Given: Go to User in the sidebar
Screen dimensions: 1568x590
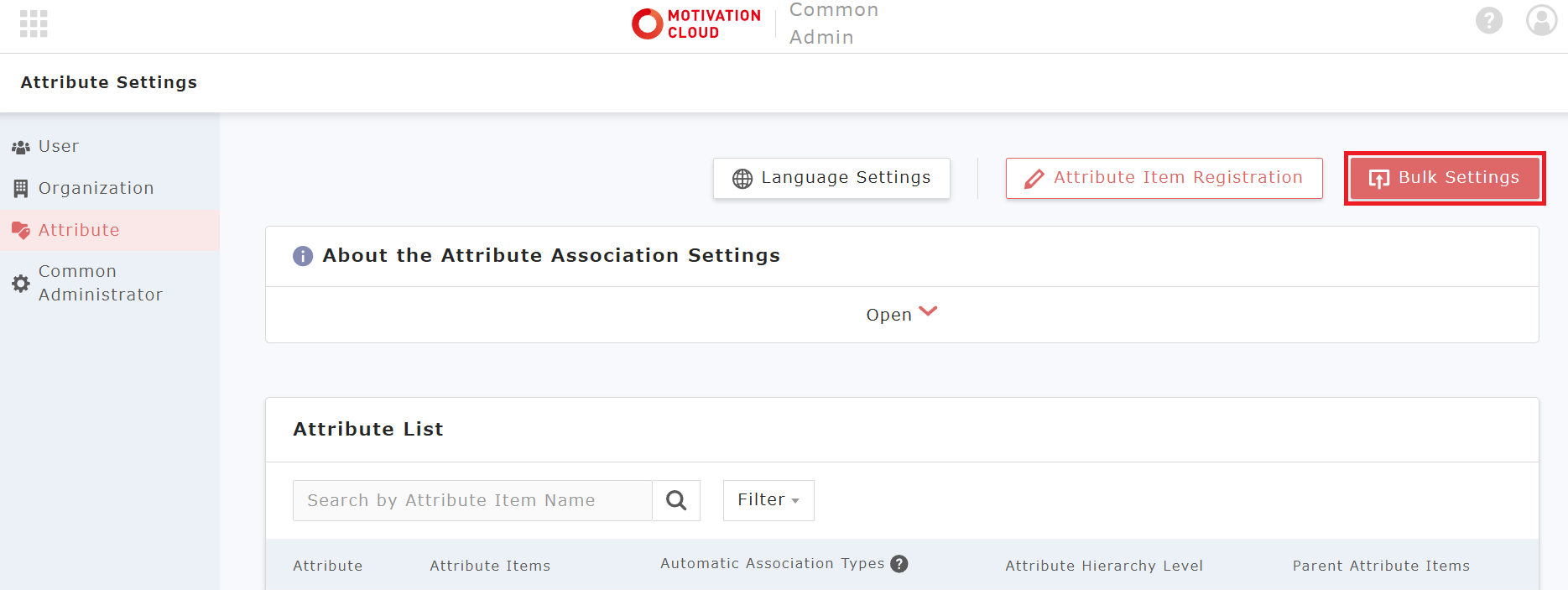Looking at the screenshot, I should (58, 146).
